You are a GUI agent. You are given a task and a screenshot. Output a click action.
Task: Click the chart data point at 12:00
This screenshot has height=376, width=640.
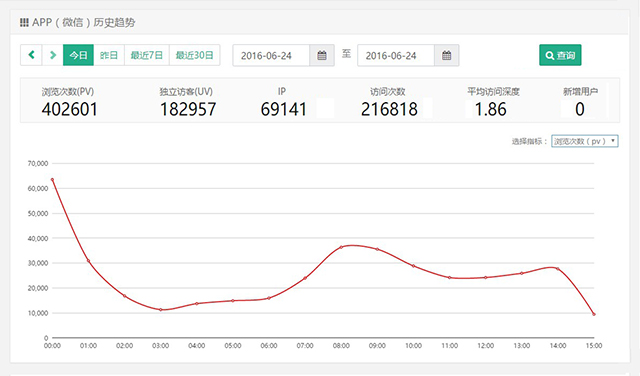[486, 278]
